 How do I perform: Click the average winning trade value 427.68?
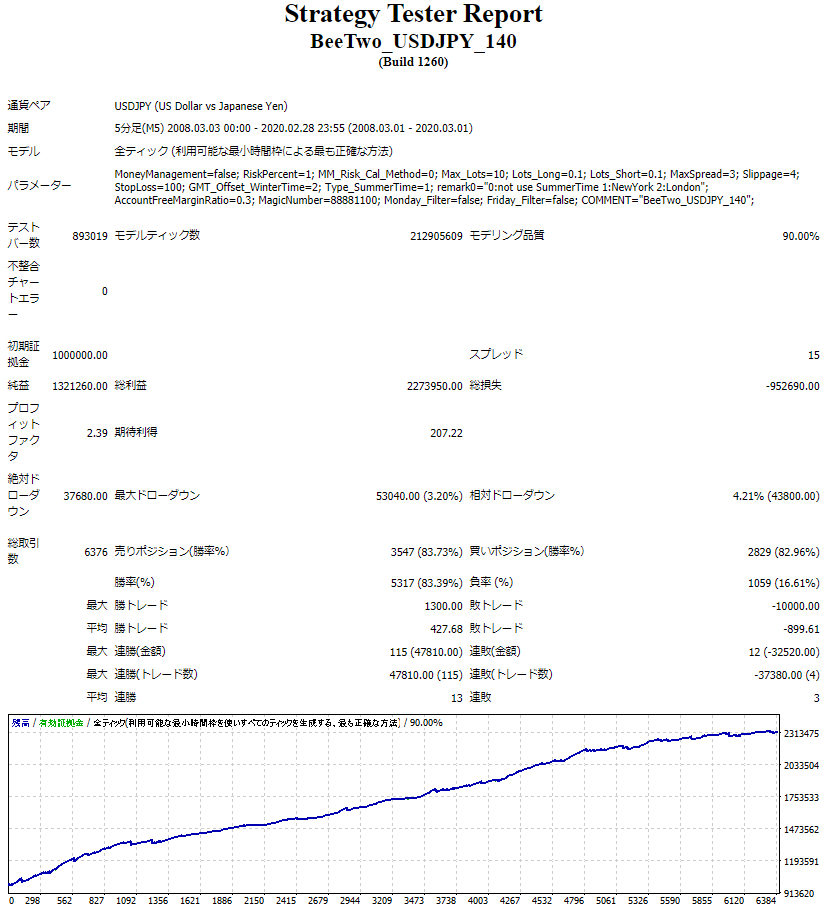click(446, 629)
